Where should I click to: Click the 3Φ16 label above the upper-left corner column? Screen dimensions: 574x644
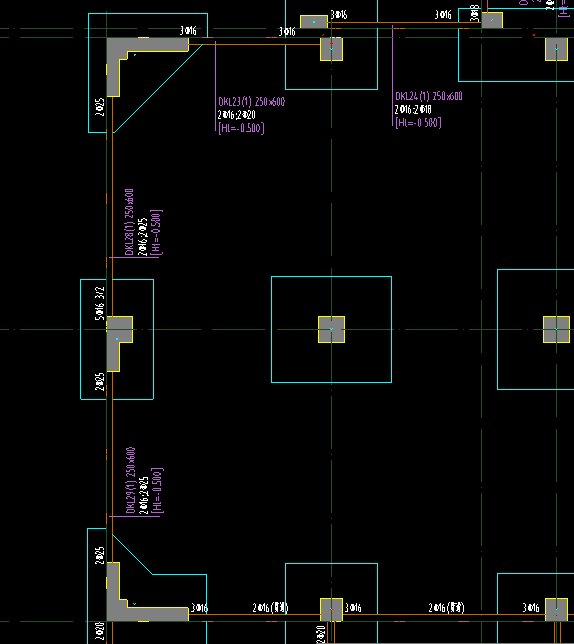click(x=188, y=31)
